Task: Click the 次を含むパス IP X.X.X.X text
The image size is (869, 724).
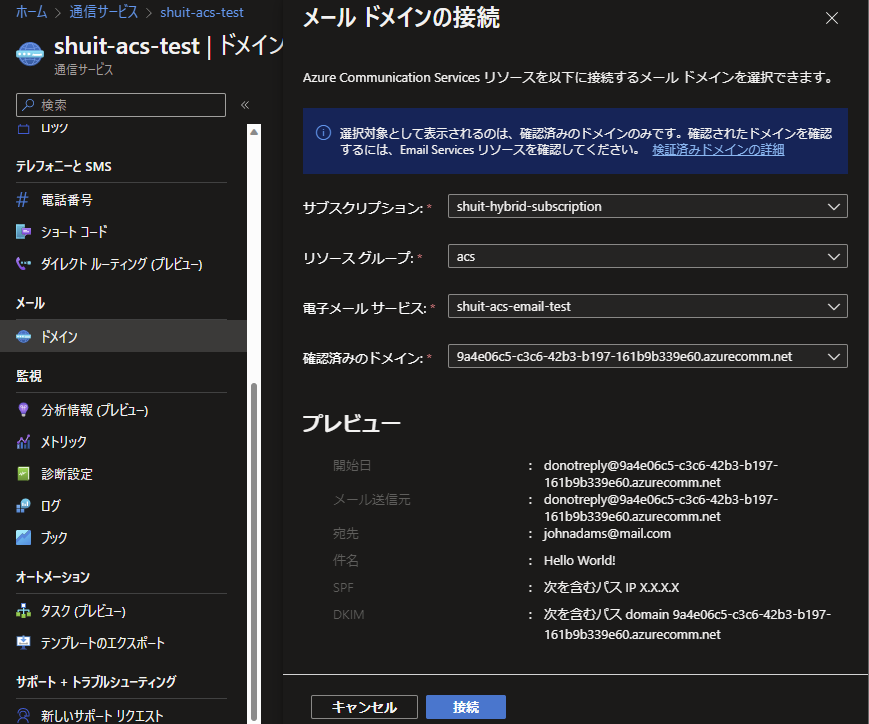Action: 611,587
